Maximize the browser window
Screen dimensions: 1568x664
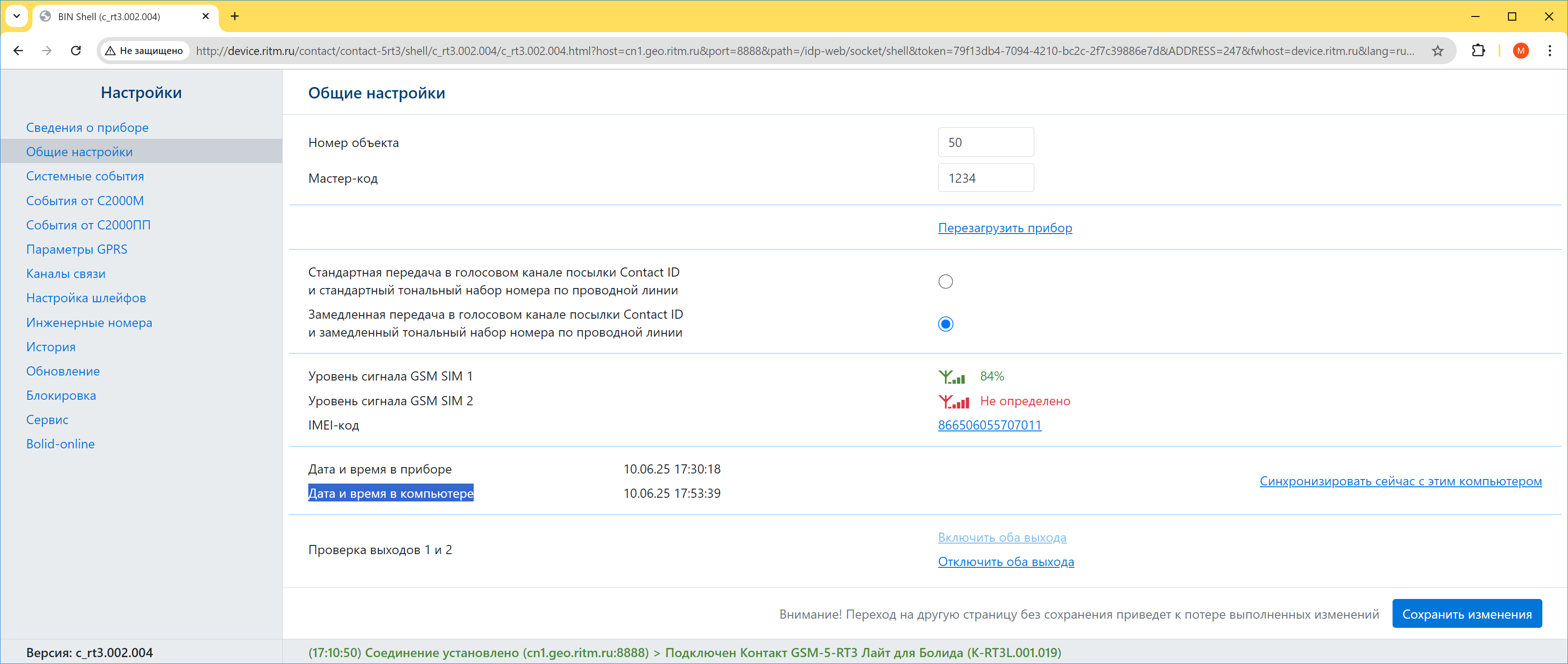pyautogui.click(x=1512, y=16)
